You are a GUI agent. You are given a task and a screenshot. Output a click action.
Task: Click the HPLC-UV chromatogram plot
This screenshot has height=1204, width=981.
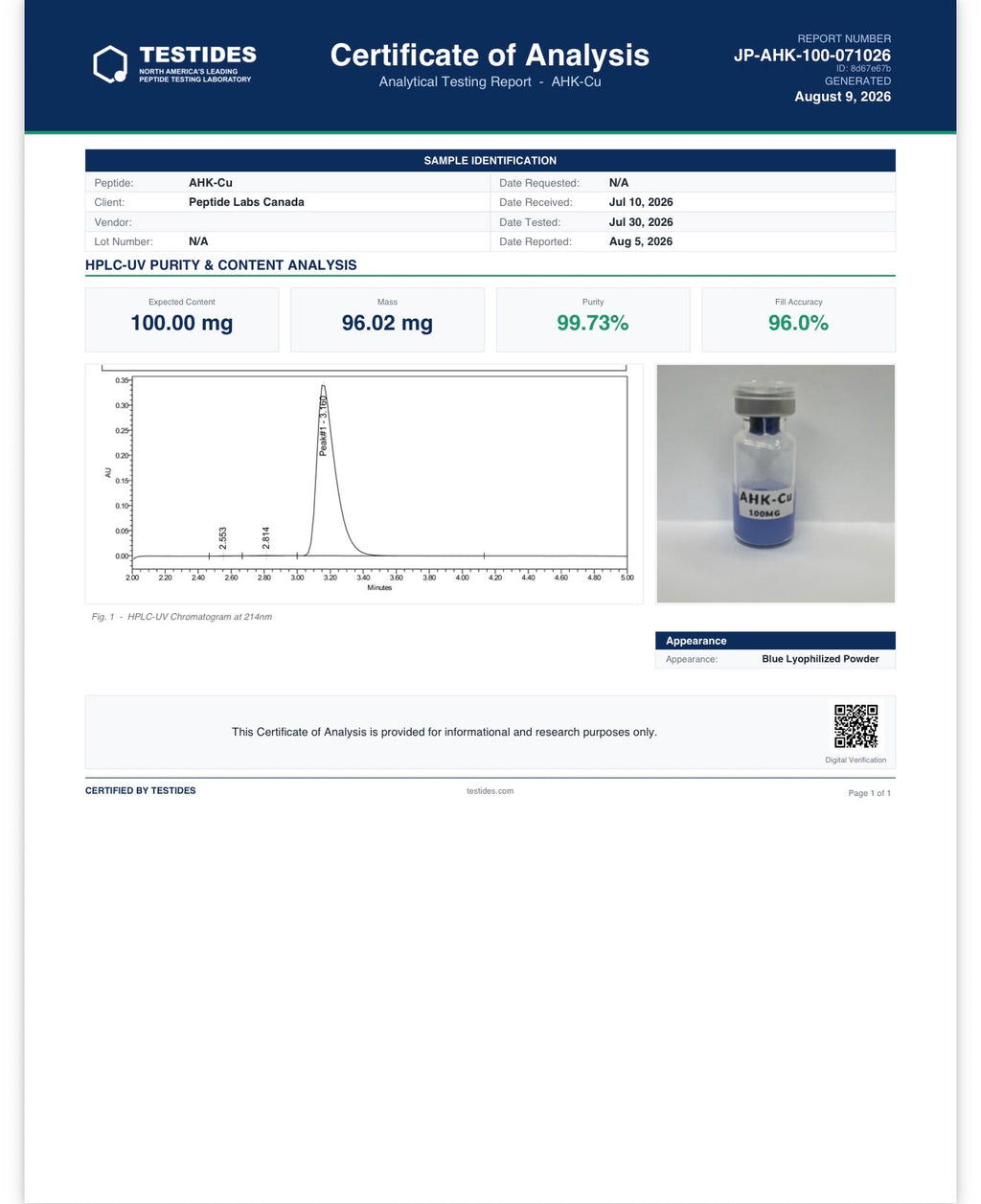[x=364, y=484]
